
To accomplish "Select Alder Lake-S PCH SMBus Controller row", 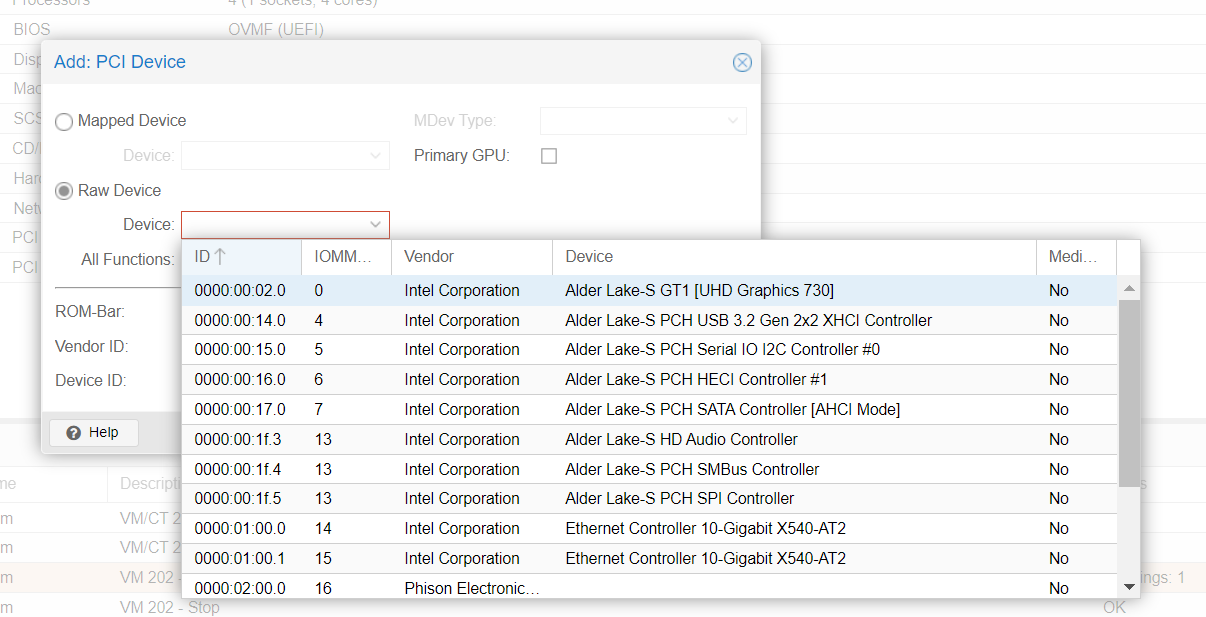I will [x=649, y=469].
